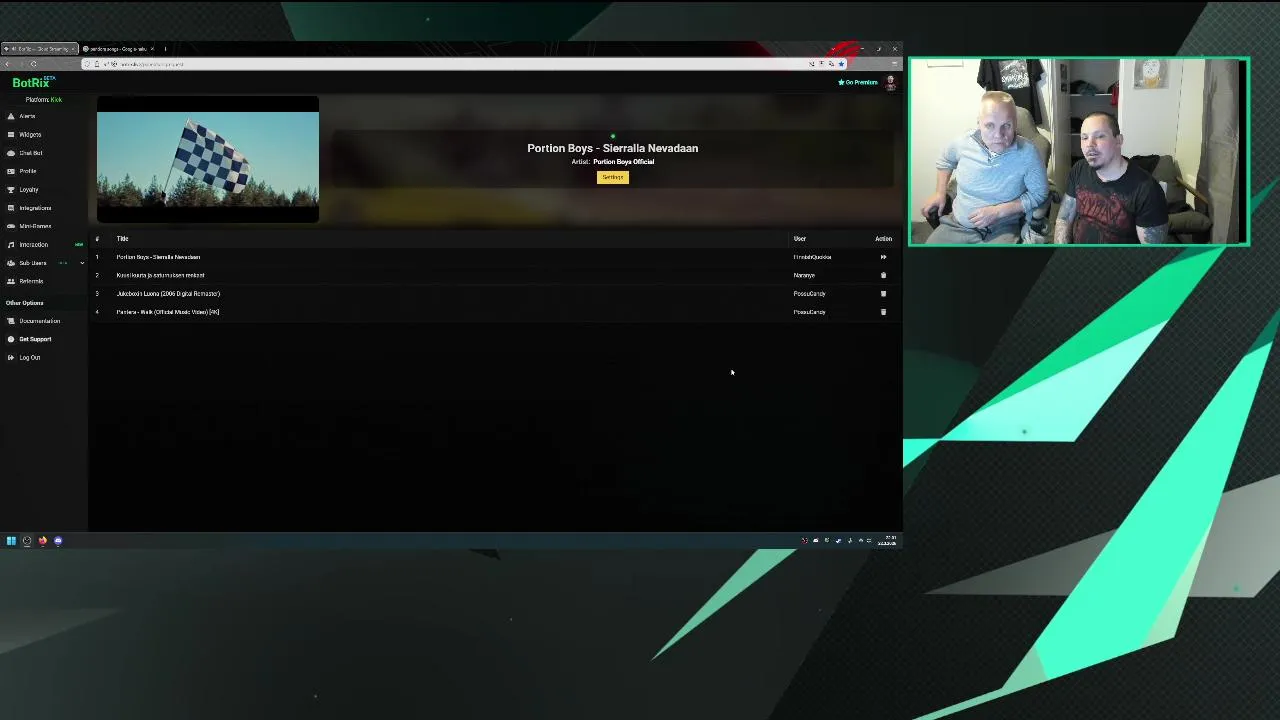Click the User column header

coord(800,239)
